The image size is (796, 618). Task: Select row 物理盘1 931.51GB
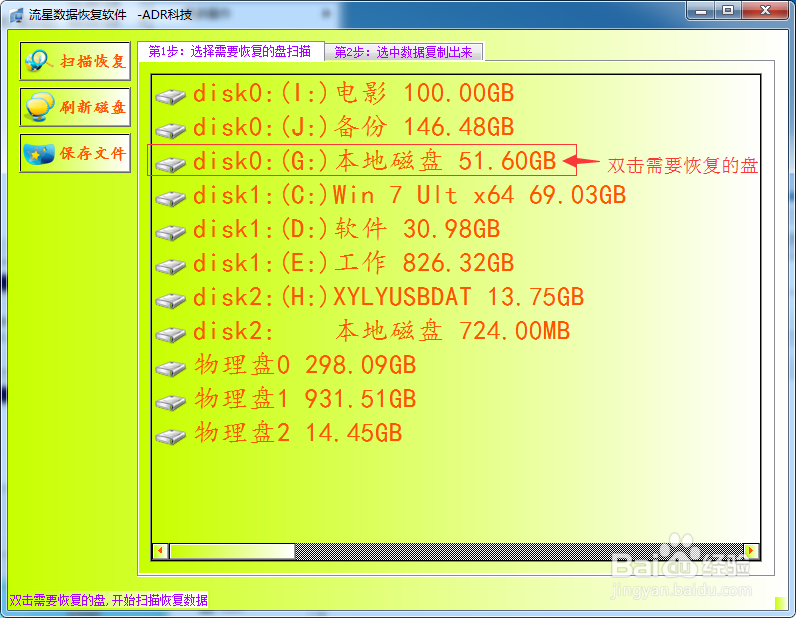(x=286, y=400)
